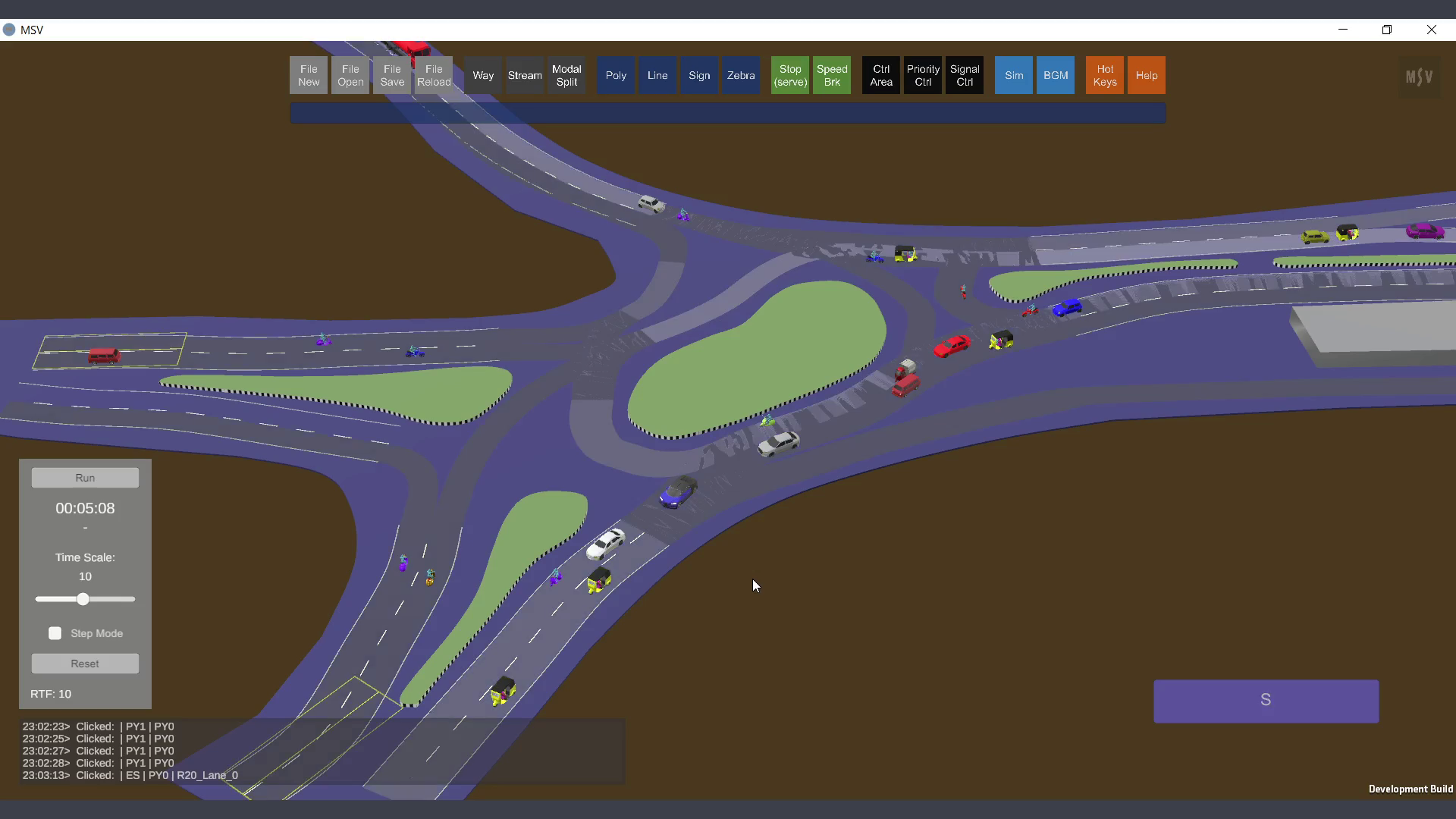Click the orange Help button

click(x=1147, y=75)
